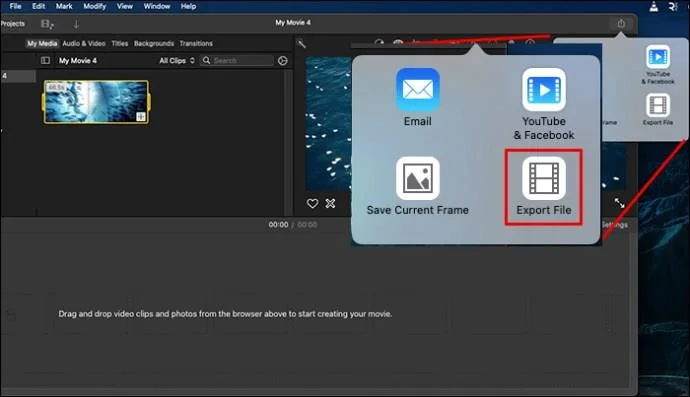Open the Window menu
Screen dimensions: 690x397
click(x=157, y=6)
